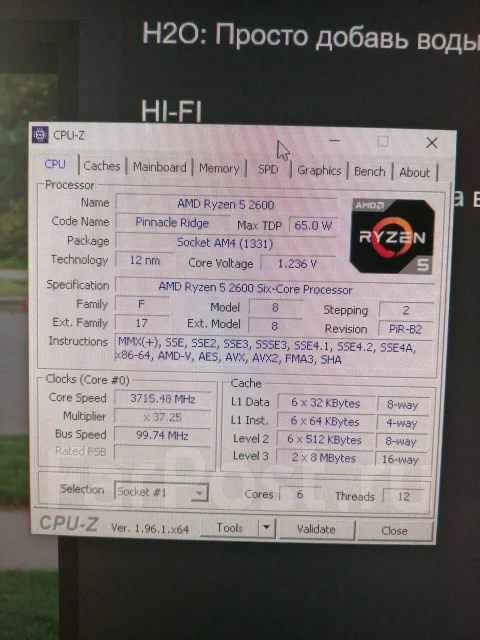Click the Core Speed value 3715.48 MHz

click(163, 399)
